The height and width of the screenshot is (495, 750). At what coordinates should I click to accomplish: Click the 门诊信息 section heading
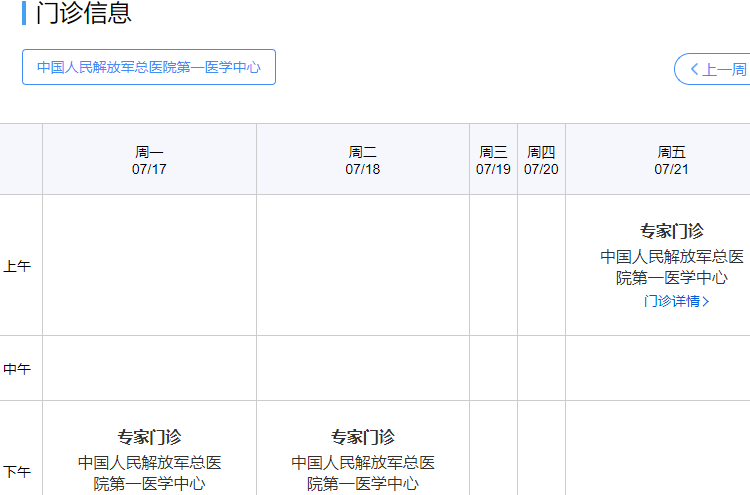click(x=83, y=14)
